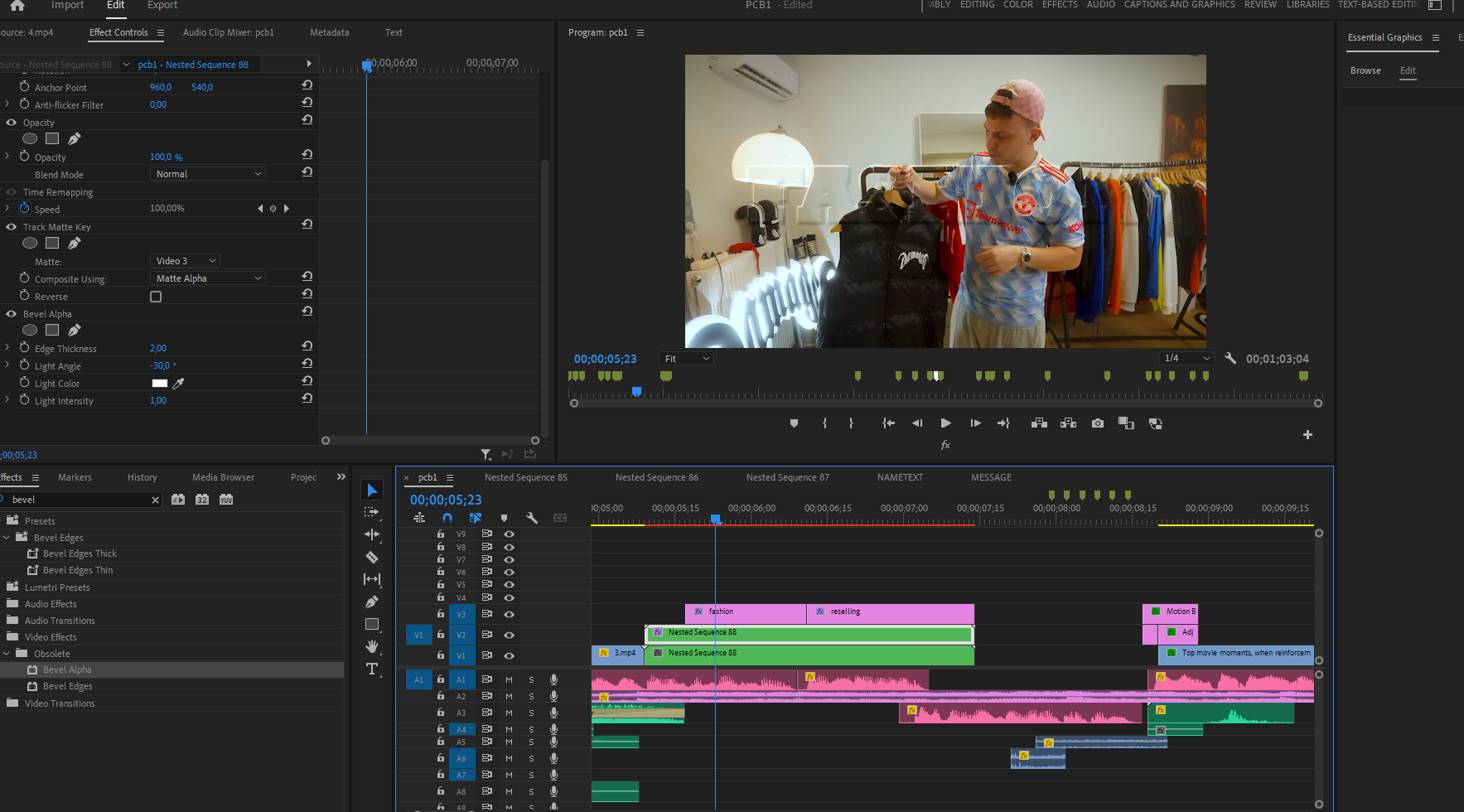Solo audio track A3

531,713
